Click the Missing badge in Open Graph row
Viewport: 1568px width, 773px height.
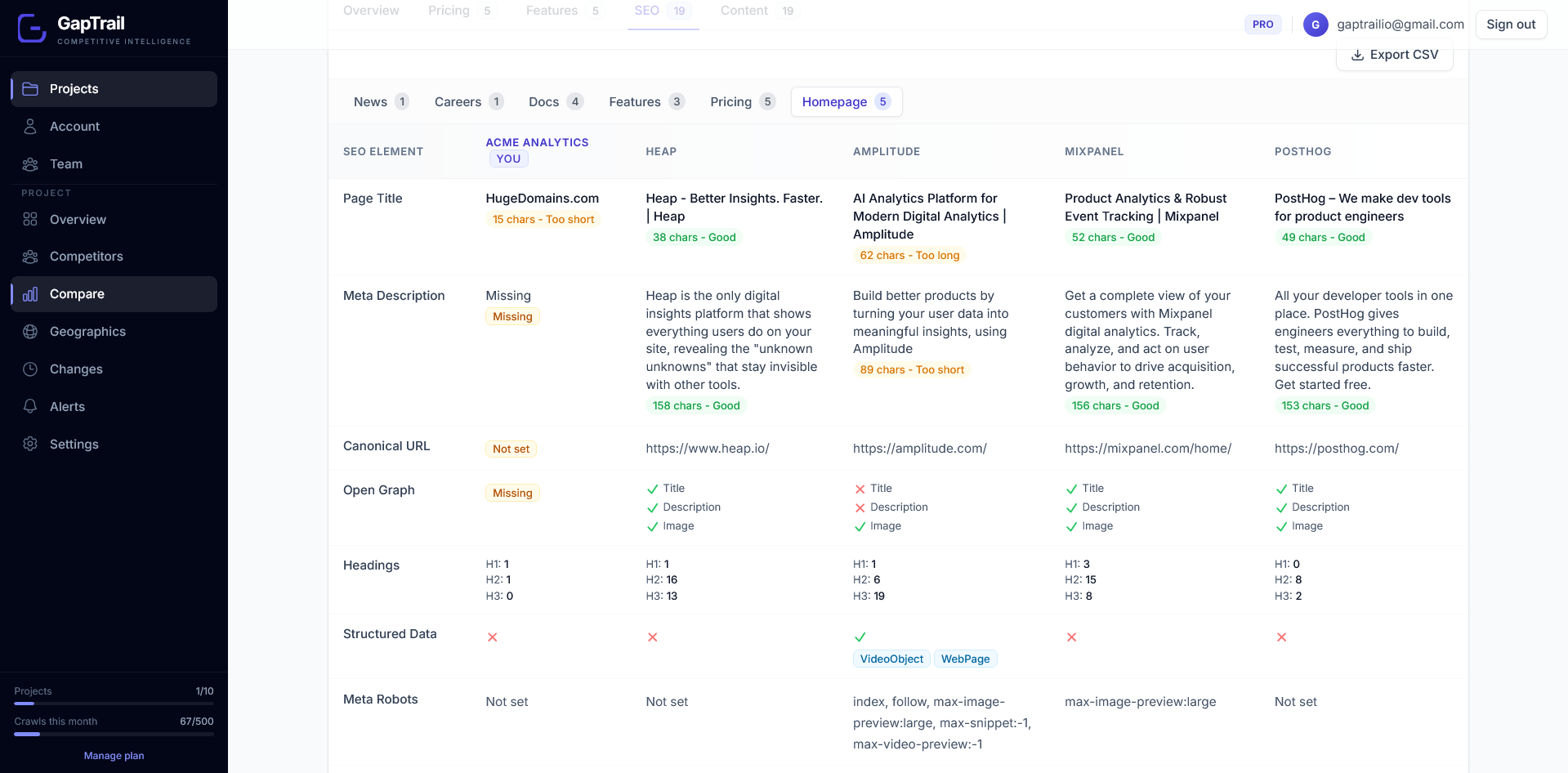click(x=512, y=494)
